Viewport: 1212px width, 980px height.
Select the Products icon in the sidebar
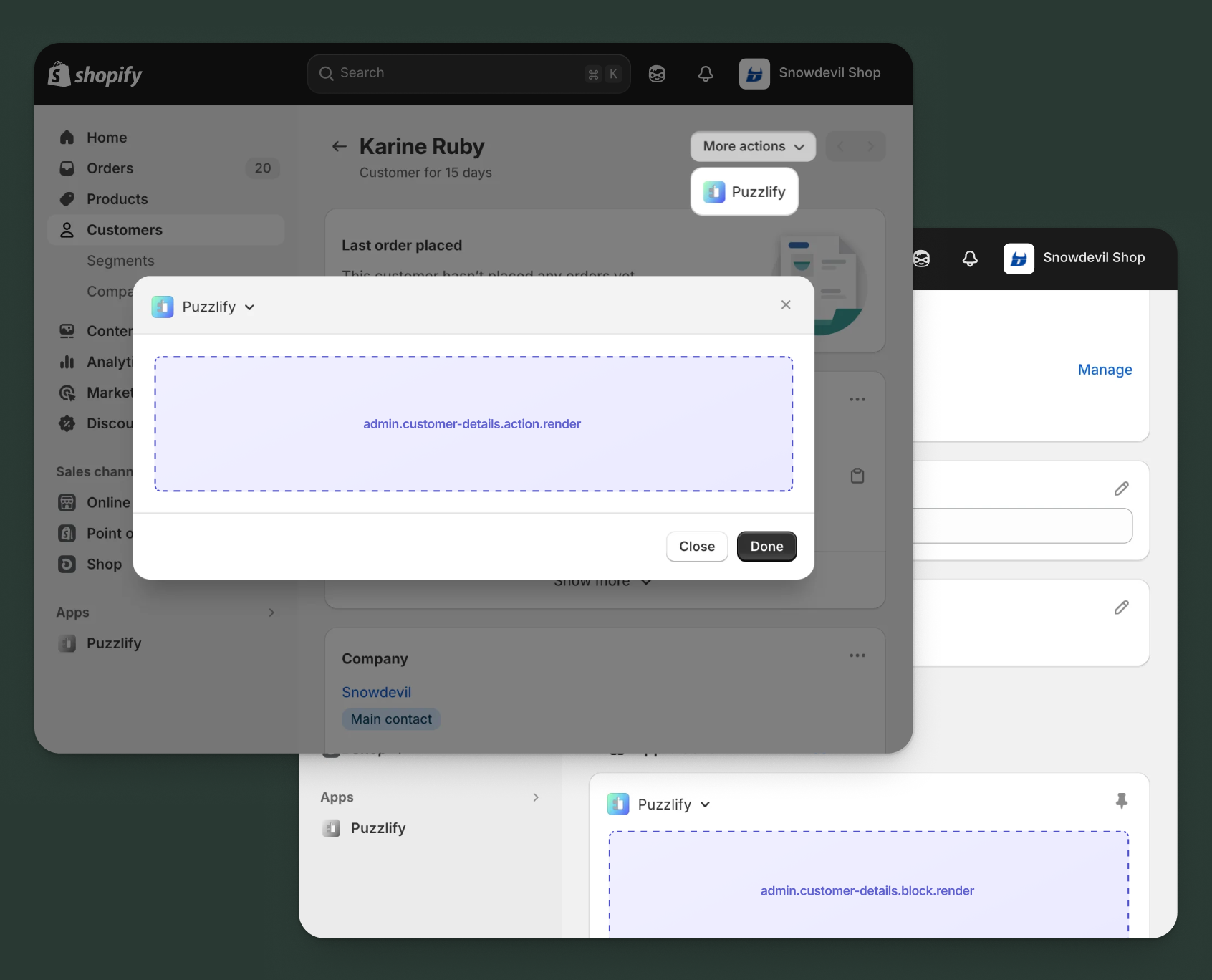coord(67,198)
